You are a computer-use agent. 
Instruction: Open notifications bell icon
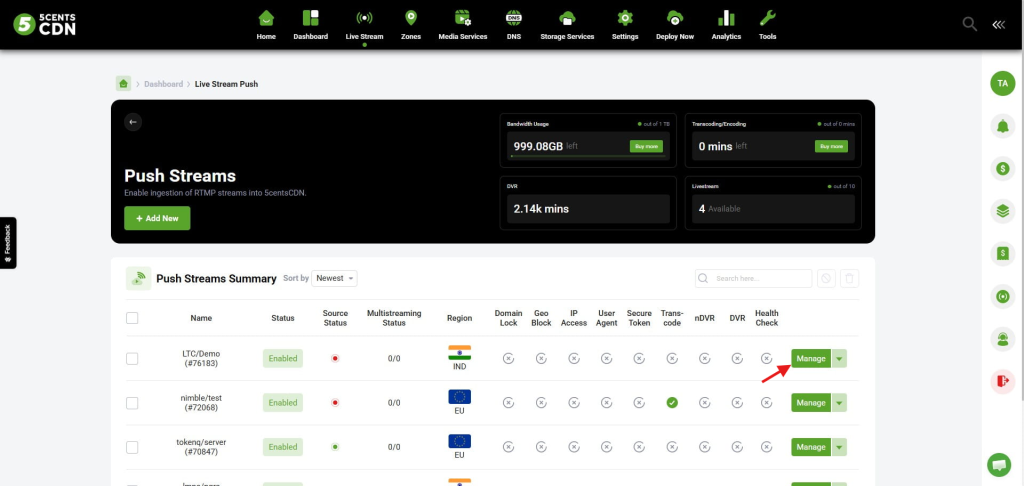1002,126
